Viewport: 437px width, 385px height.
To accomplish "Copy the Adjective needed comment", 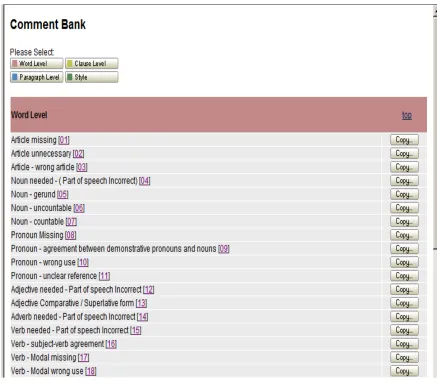I will [404, 290].
